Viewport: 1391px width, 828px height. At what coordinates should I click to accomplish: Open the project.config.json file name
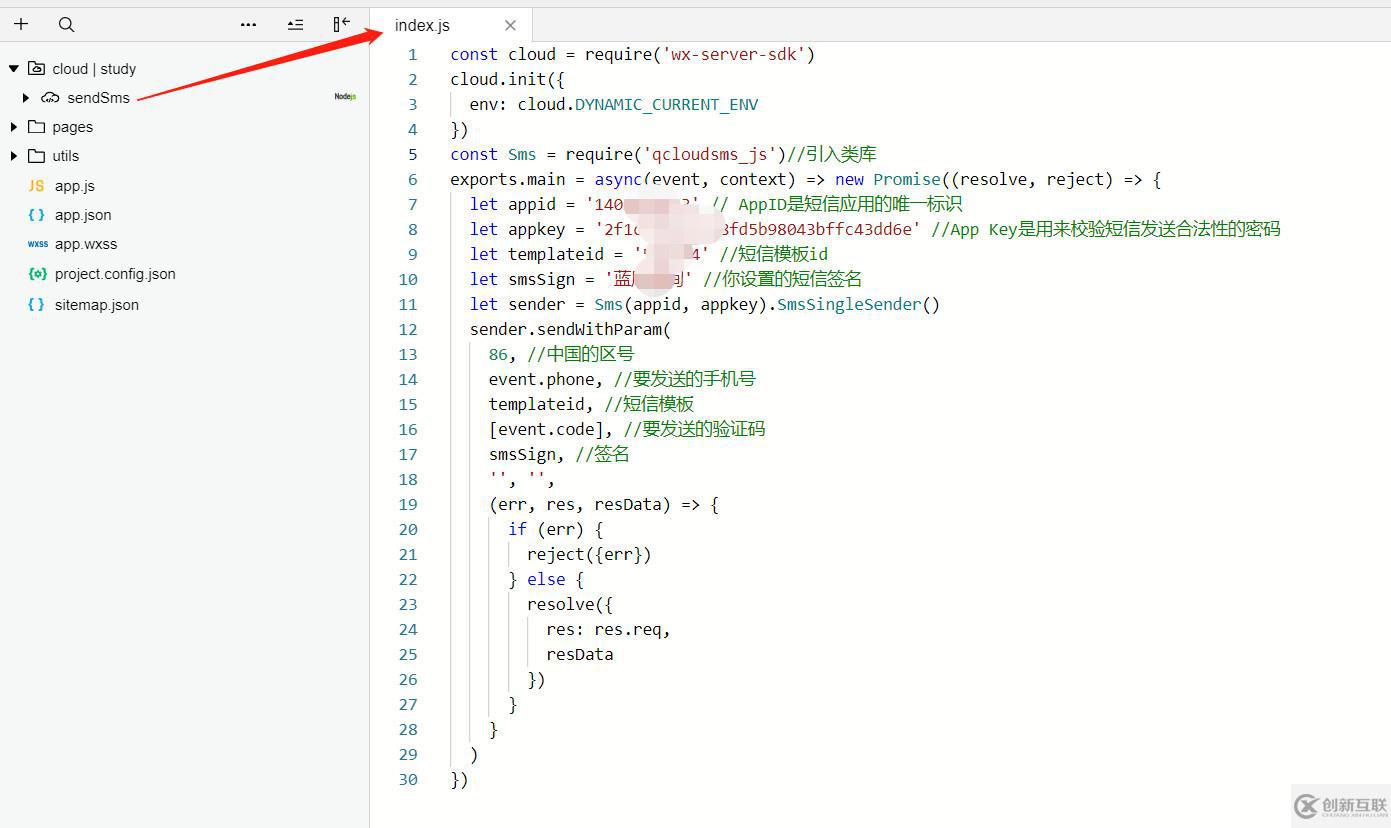tap(115, 274)
